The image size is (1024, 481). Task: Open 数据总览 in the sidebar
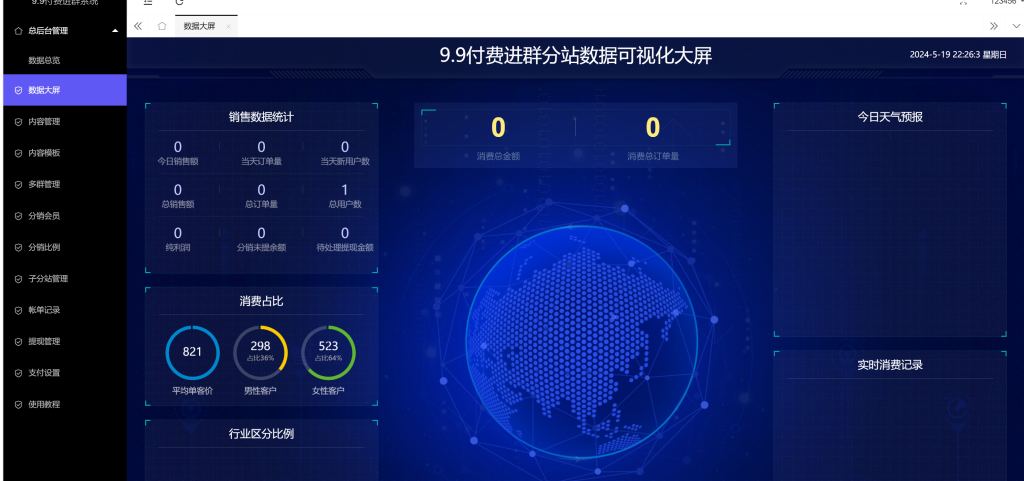44,60
